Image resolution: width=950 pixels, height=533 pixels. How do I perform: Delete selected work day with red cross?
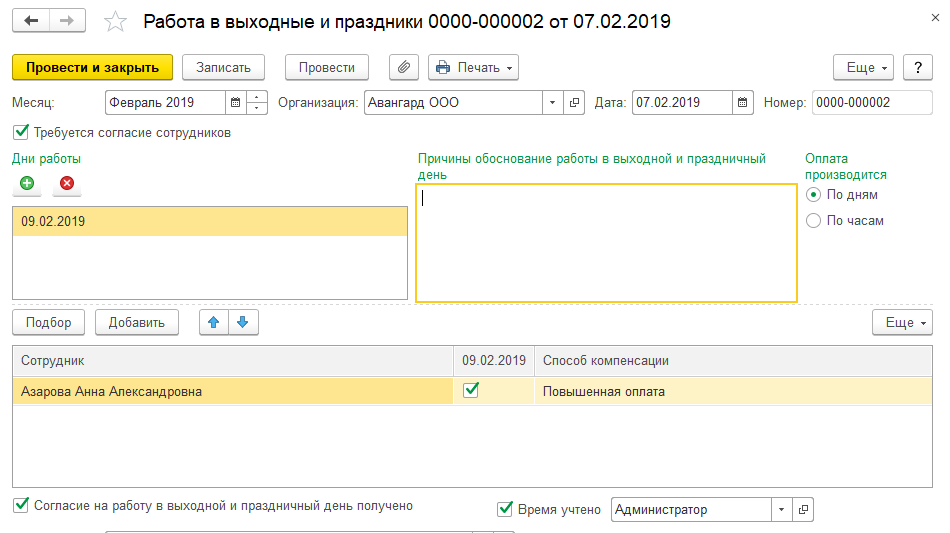point(67,183)
